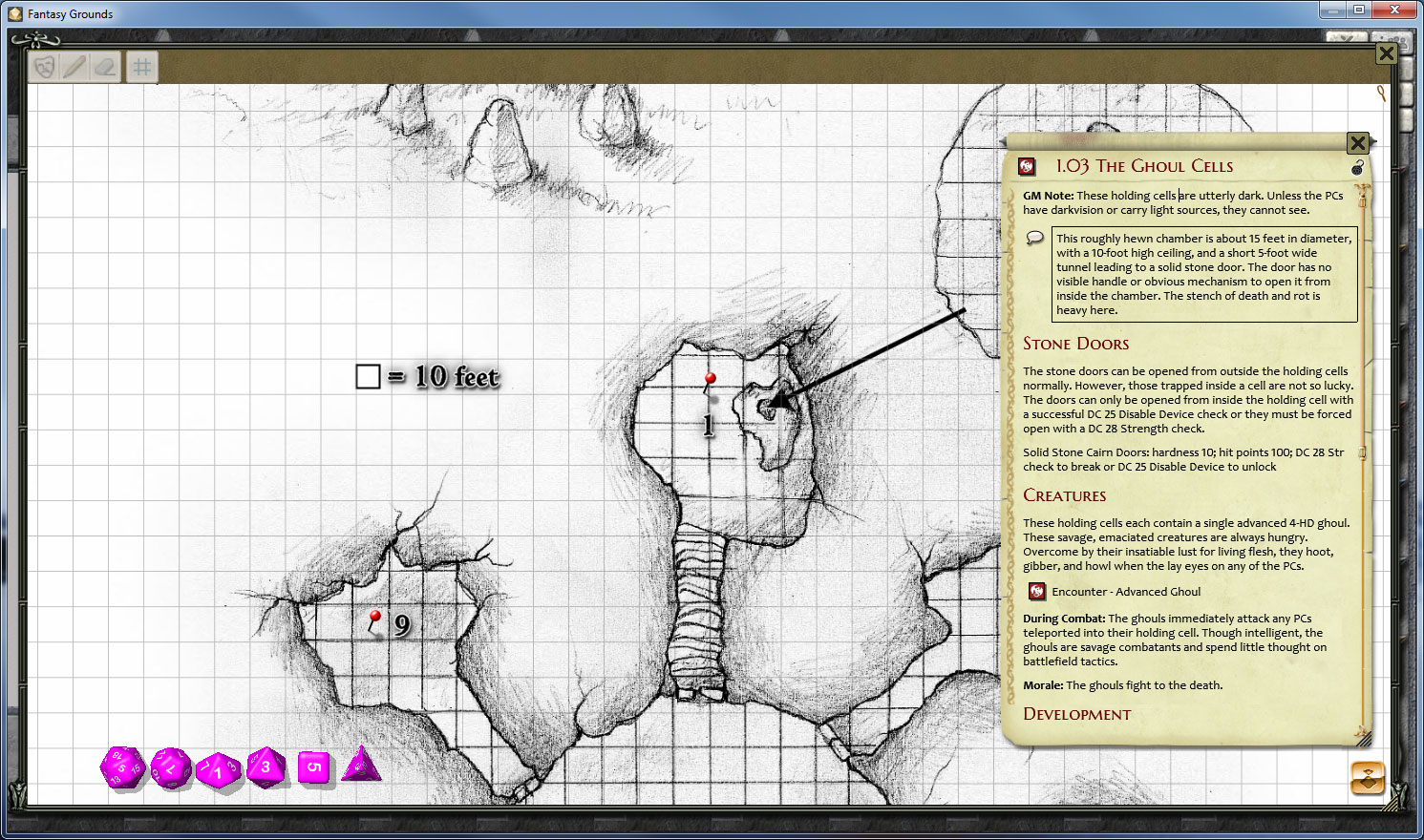
Task: Click the speech bubble icon beside boxed text
Action: pyautogui.click(x=1034, y=238)
